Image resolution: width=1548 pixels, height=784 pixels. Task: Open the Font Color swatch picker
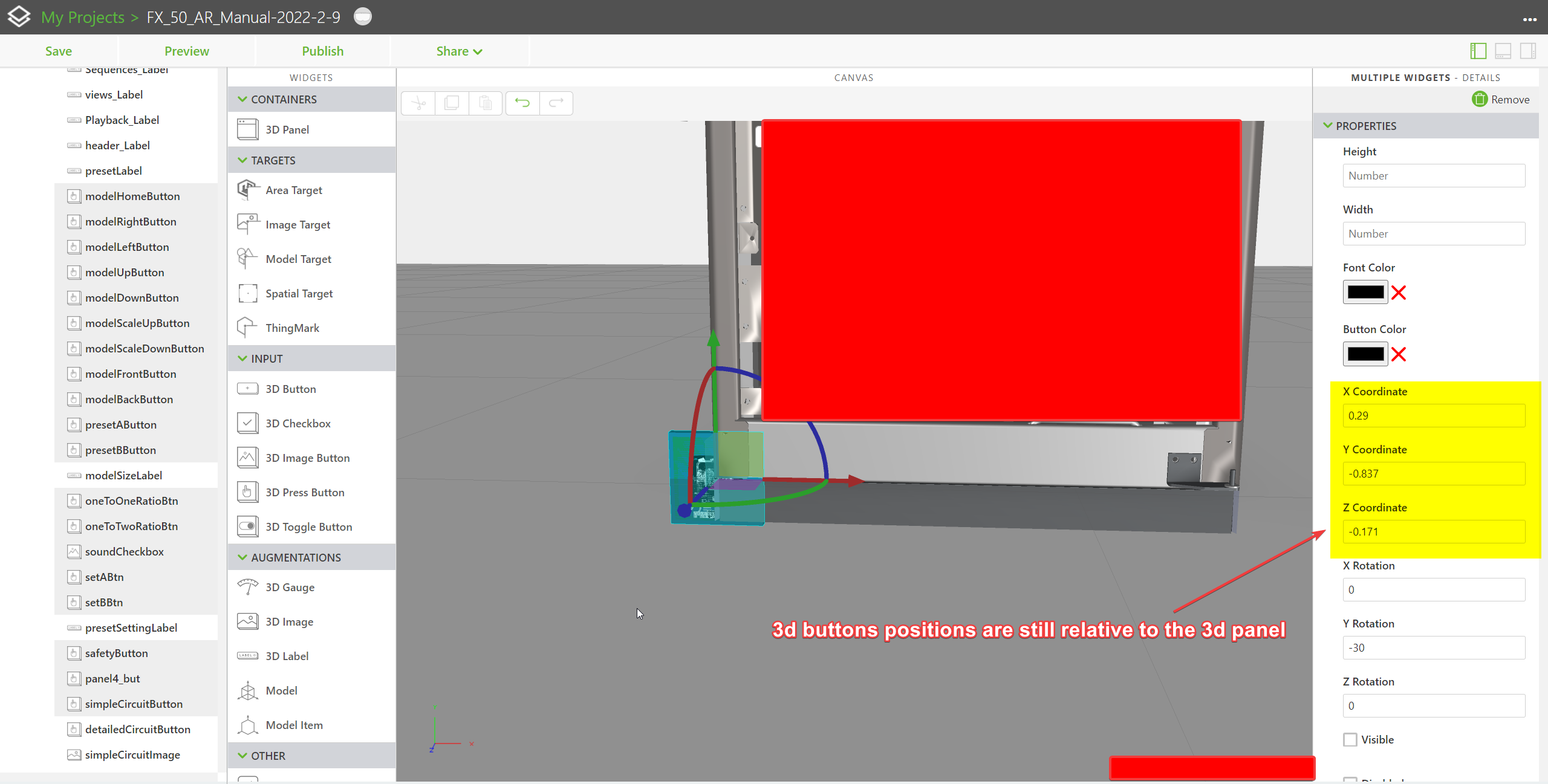[x=1366, y=292]
